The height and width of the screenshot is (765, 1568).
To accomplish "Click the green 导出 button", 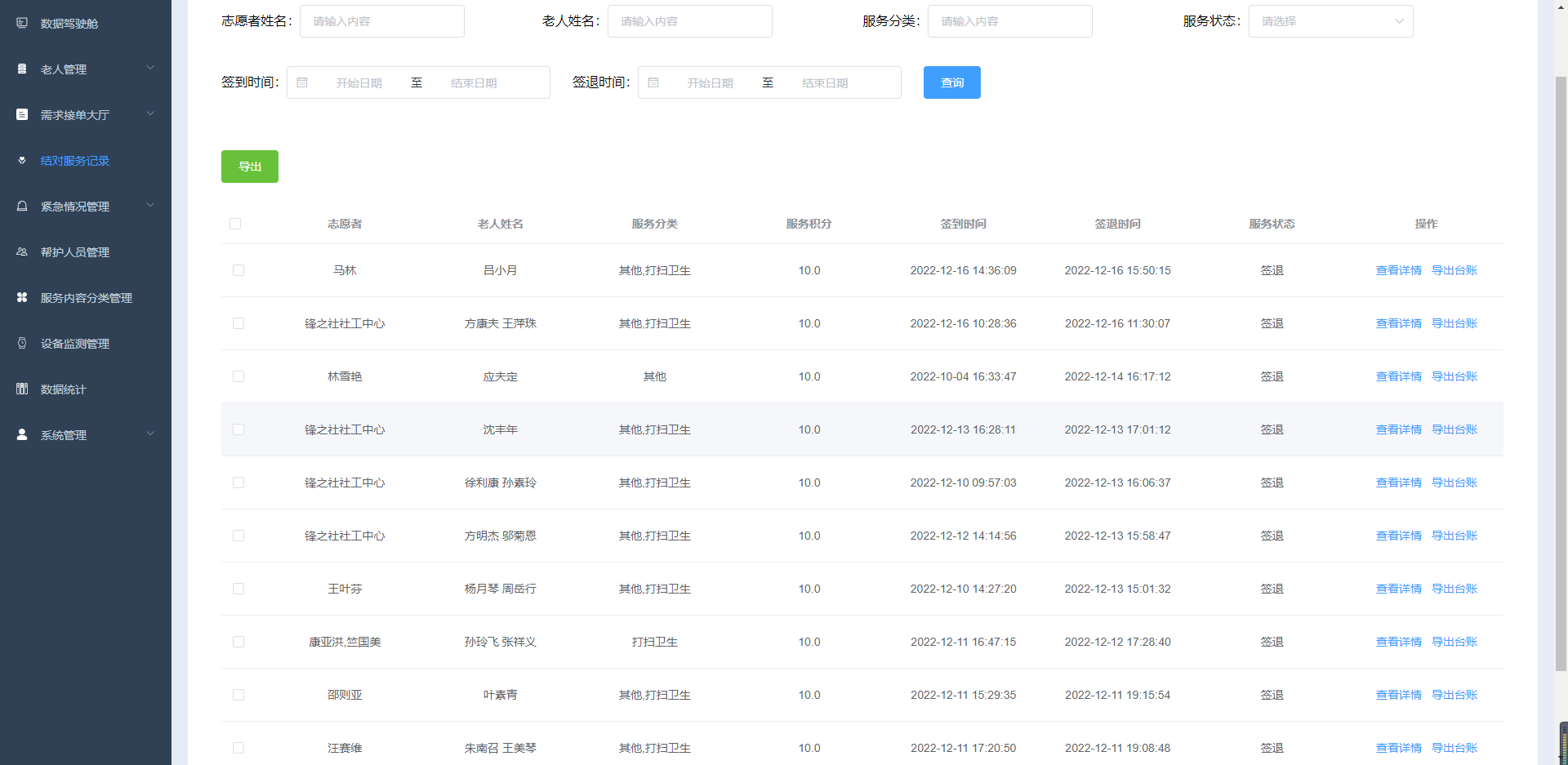I will [x=250, y=167].
